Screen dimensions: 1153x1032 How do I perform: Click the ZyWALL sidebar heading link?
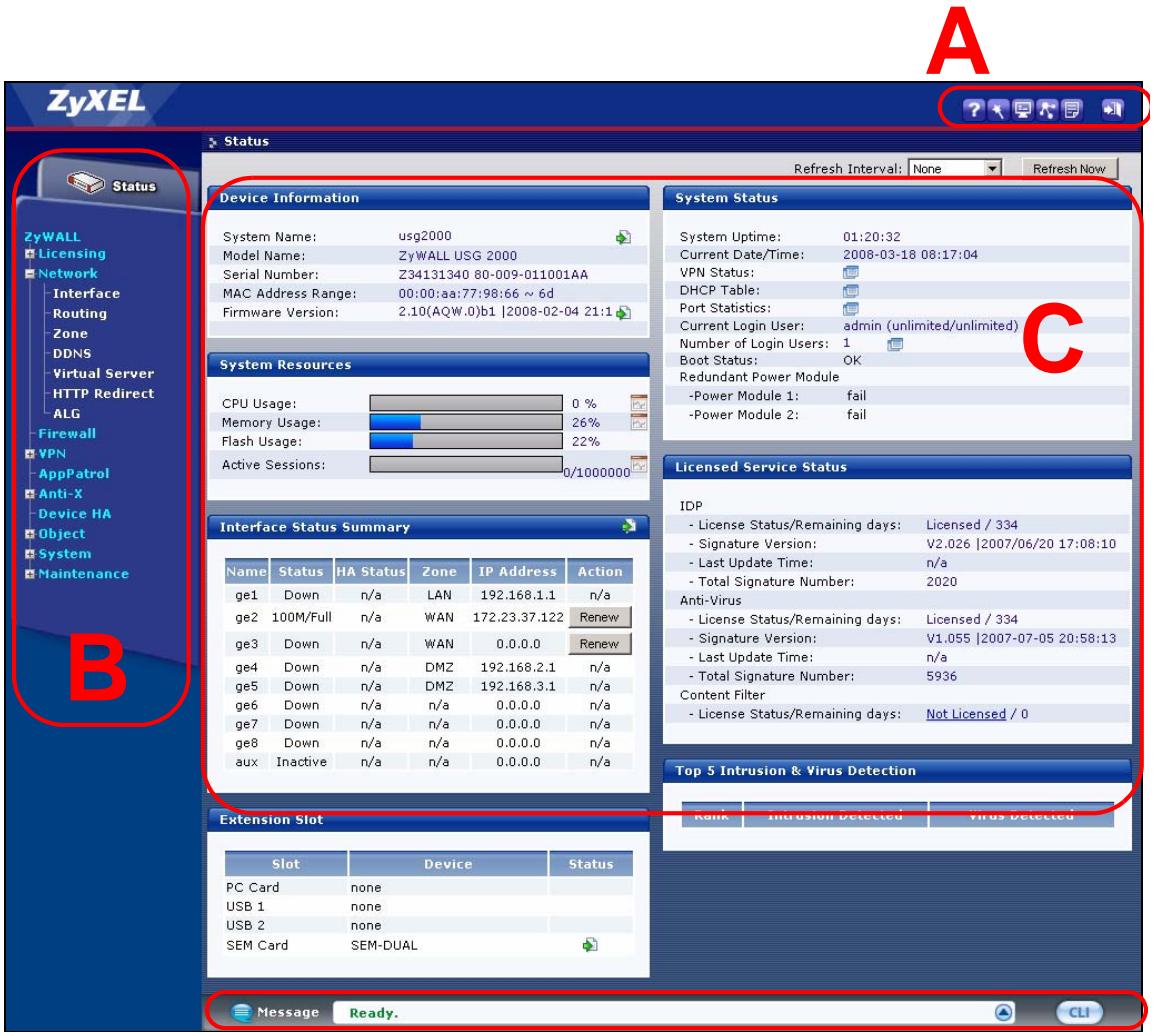(x=52, y=236)
